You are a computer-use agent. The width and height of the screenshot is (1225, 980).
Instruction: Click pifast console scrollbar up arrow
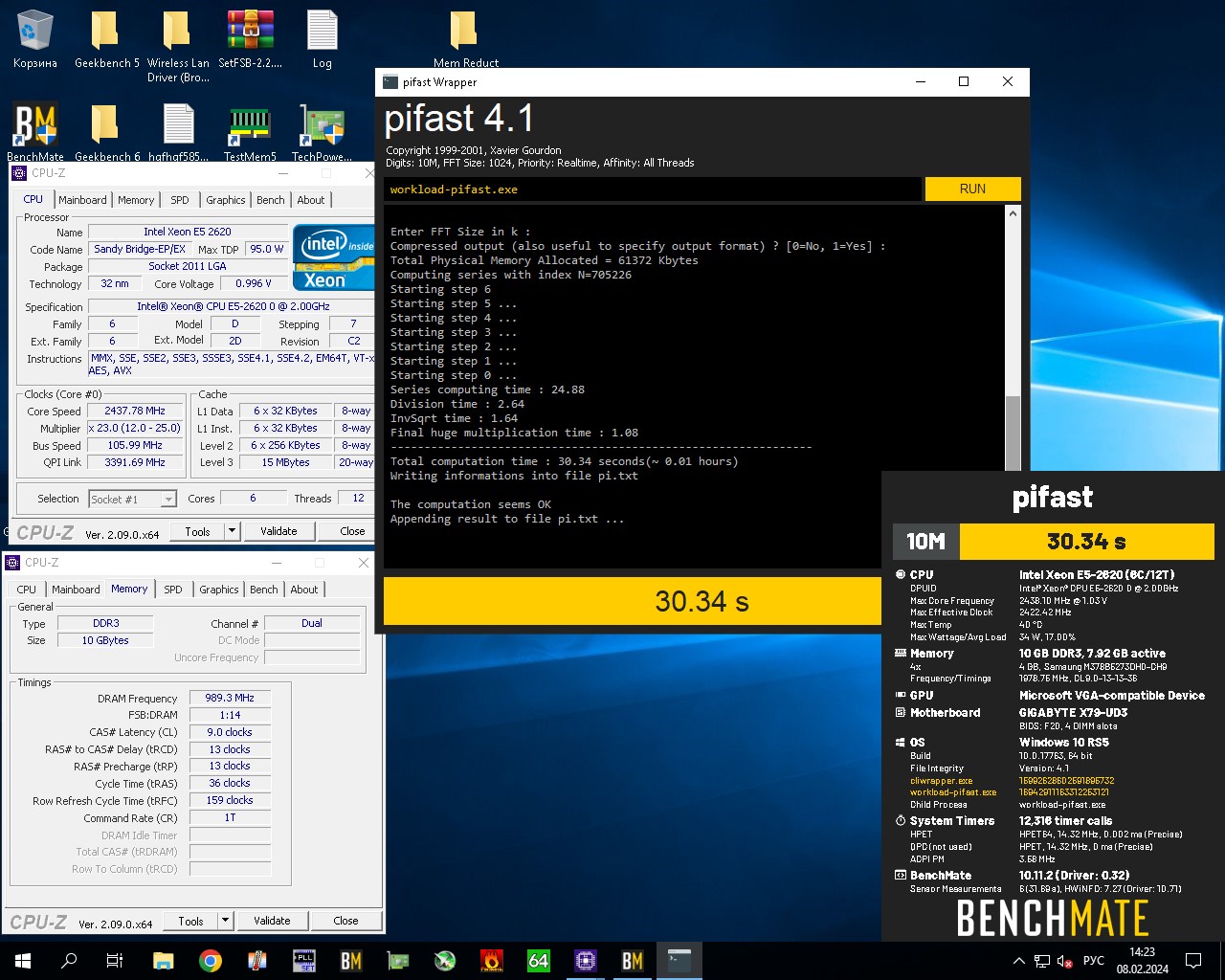coord(1013,214)
